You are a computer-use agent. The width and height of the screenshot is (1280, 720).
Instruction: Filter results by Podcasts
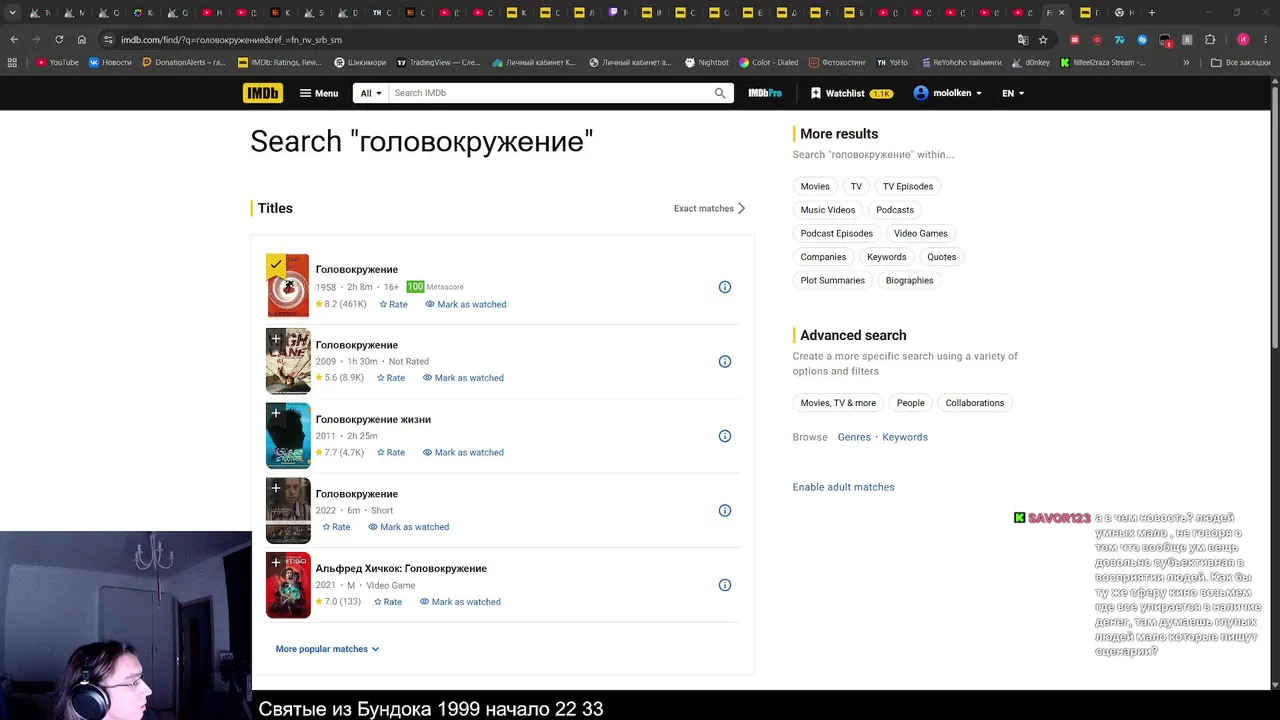[x=895, y=210]
